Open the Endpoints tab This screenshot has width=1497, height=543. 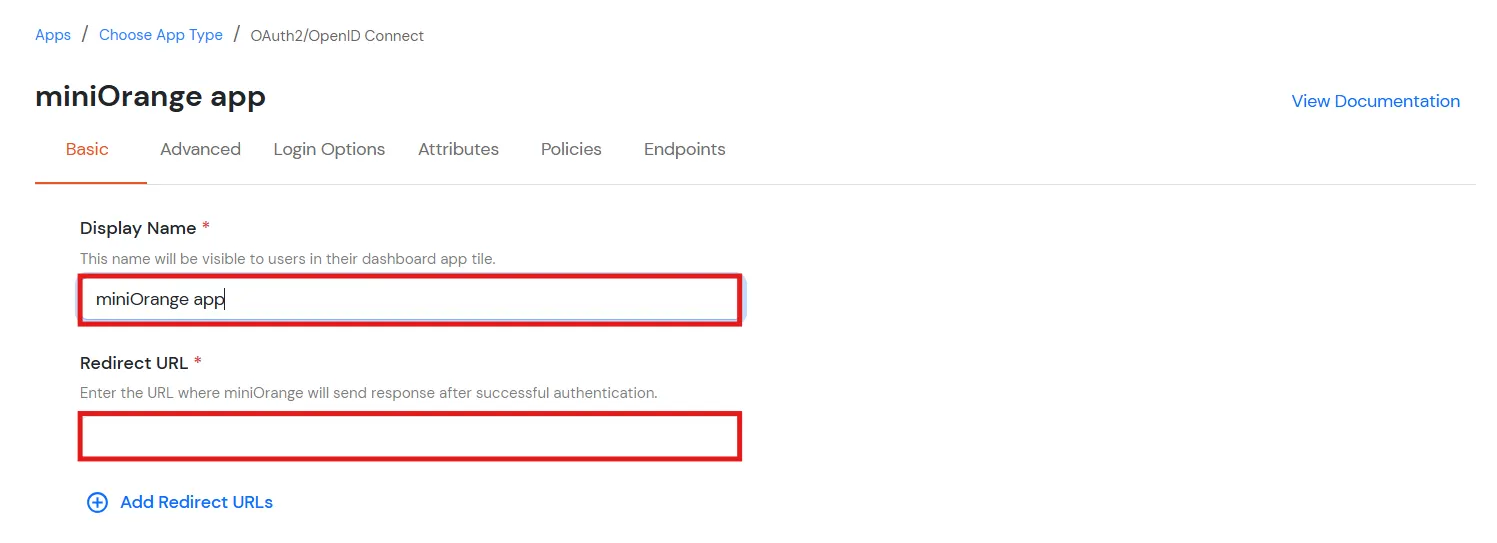point(685,149)
